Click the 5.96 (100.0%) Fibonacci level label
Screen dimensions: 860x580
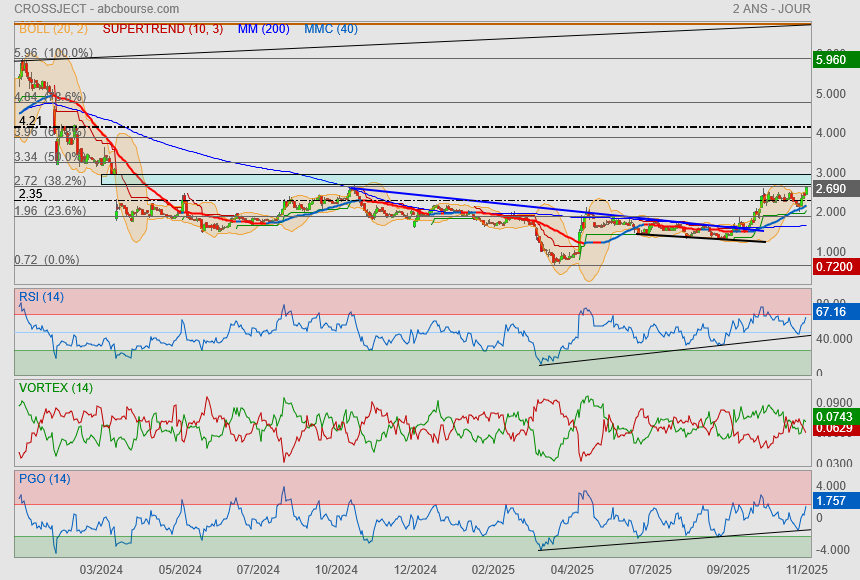(x=54, y=53)
